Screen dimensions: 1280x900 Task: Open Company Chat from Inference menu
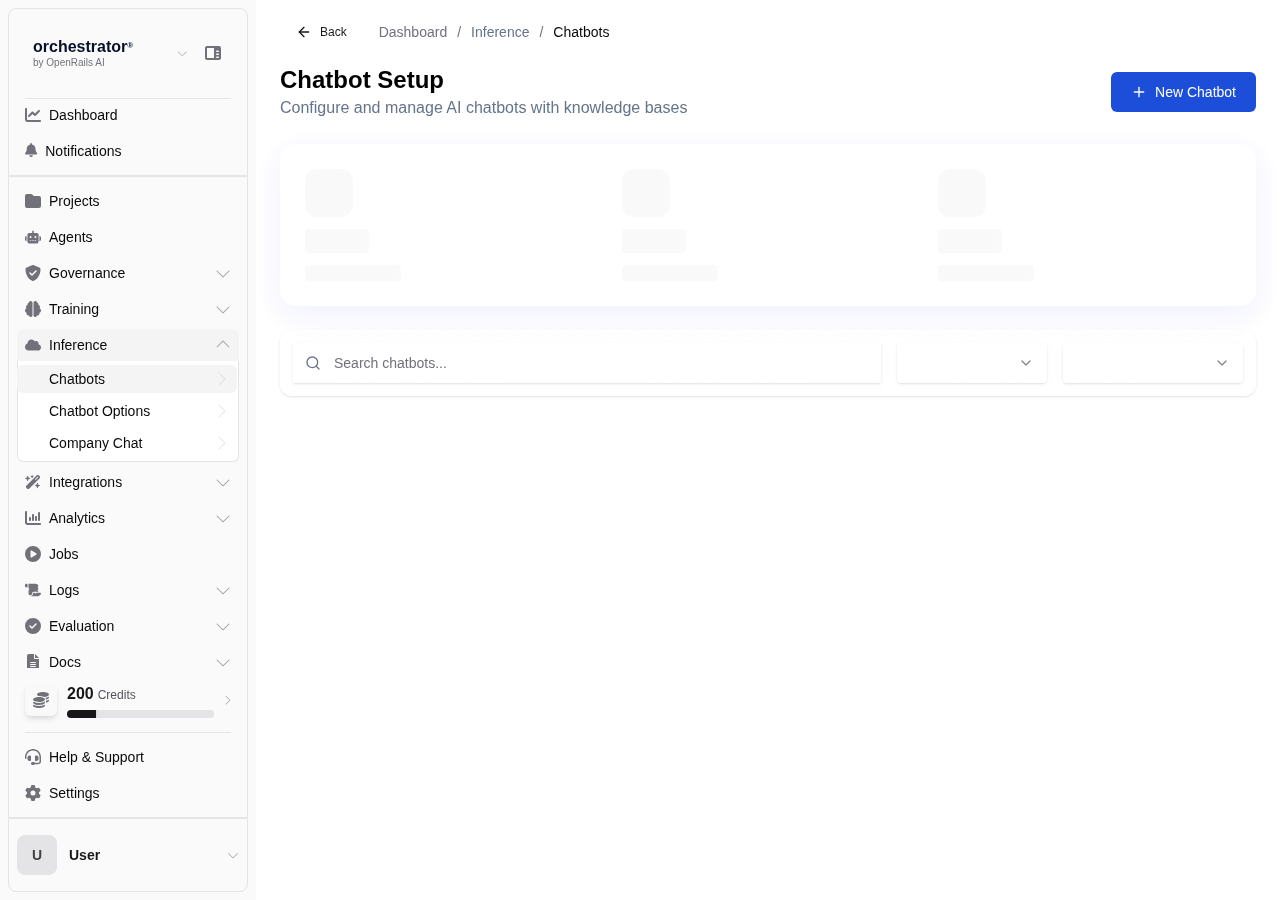point(95,443)
